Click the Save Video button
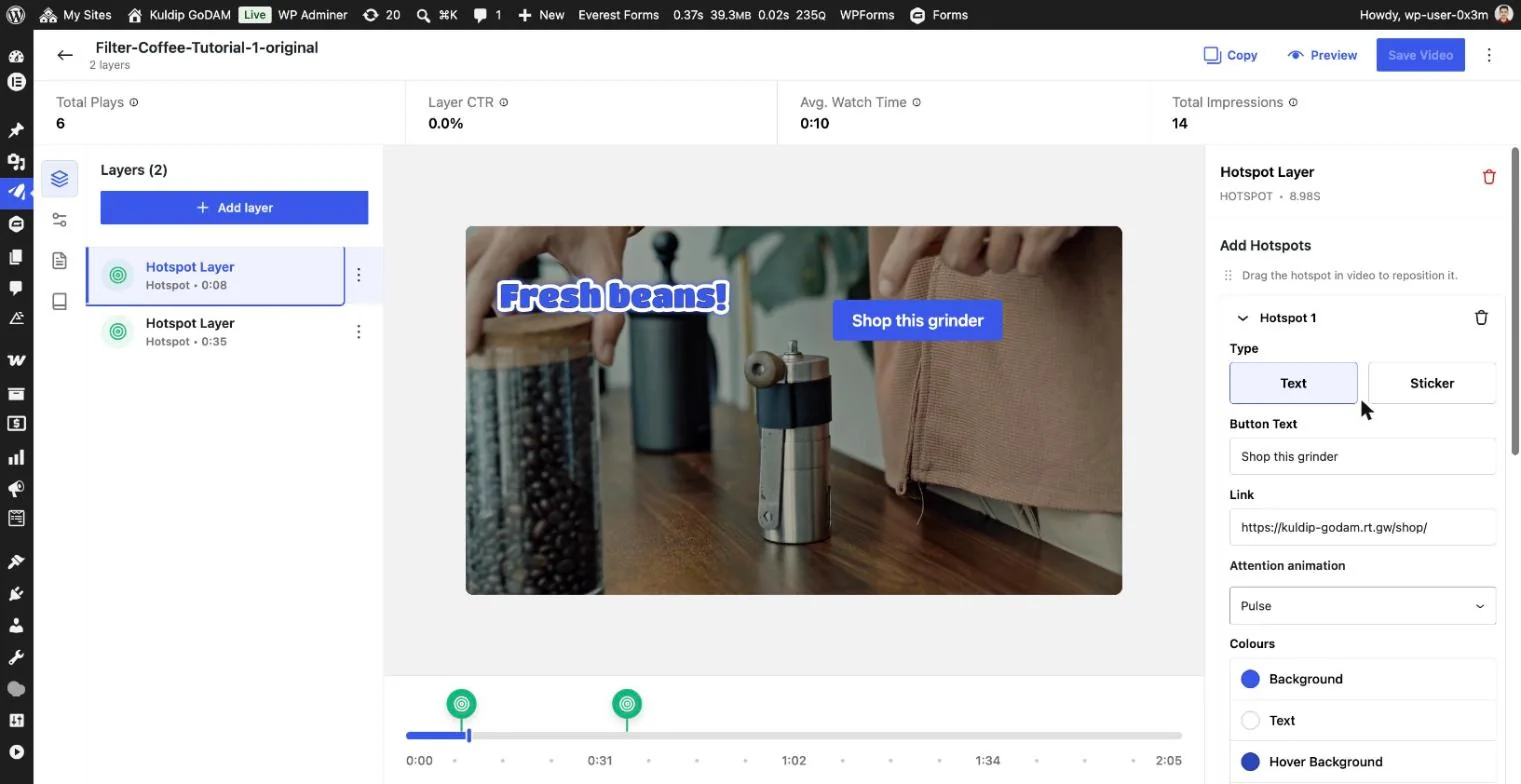This screenshot has width=1521, height=784. [x=1420, y=55]
